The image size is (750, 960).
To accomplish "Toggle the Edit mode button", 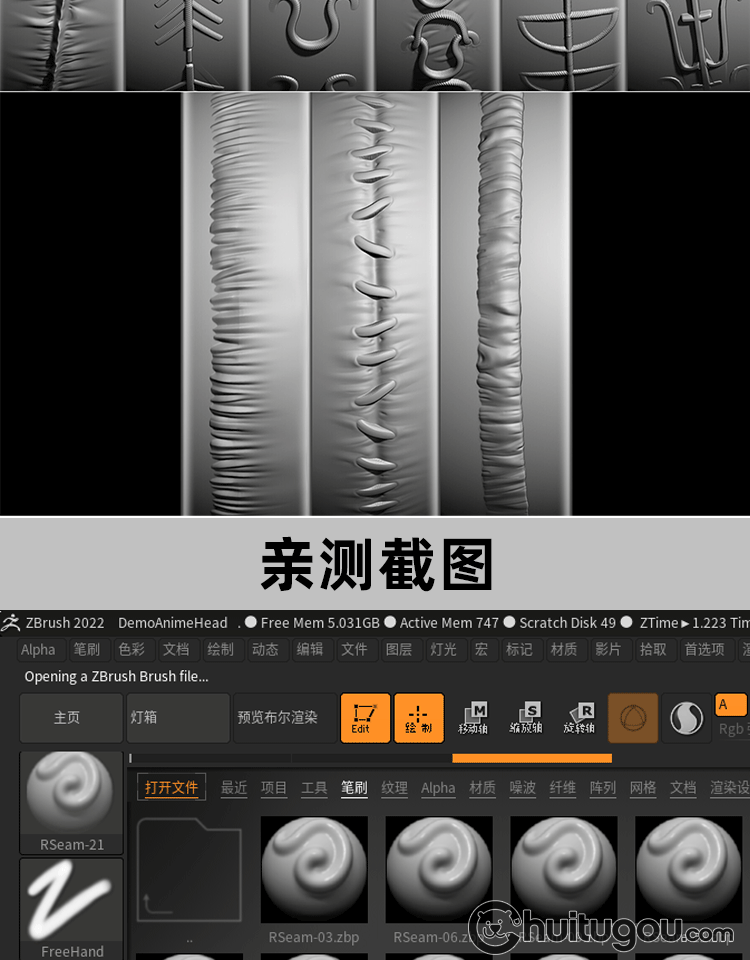I will [365, 718].
